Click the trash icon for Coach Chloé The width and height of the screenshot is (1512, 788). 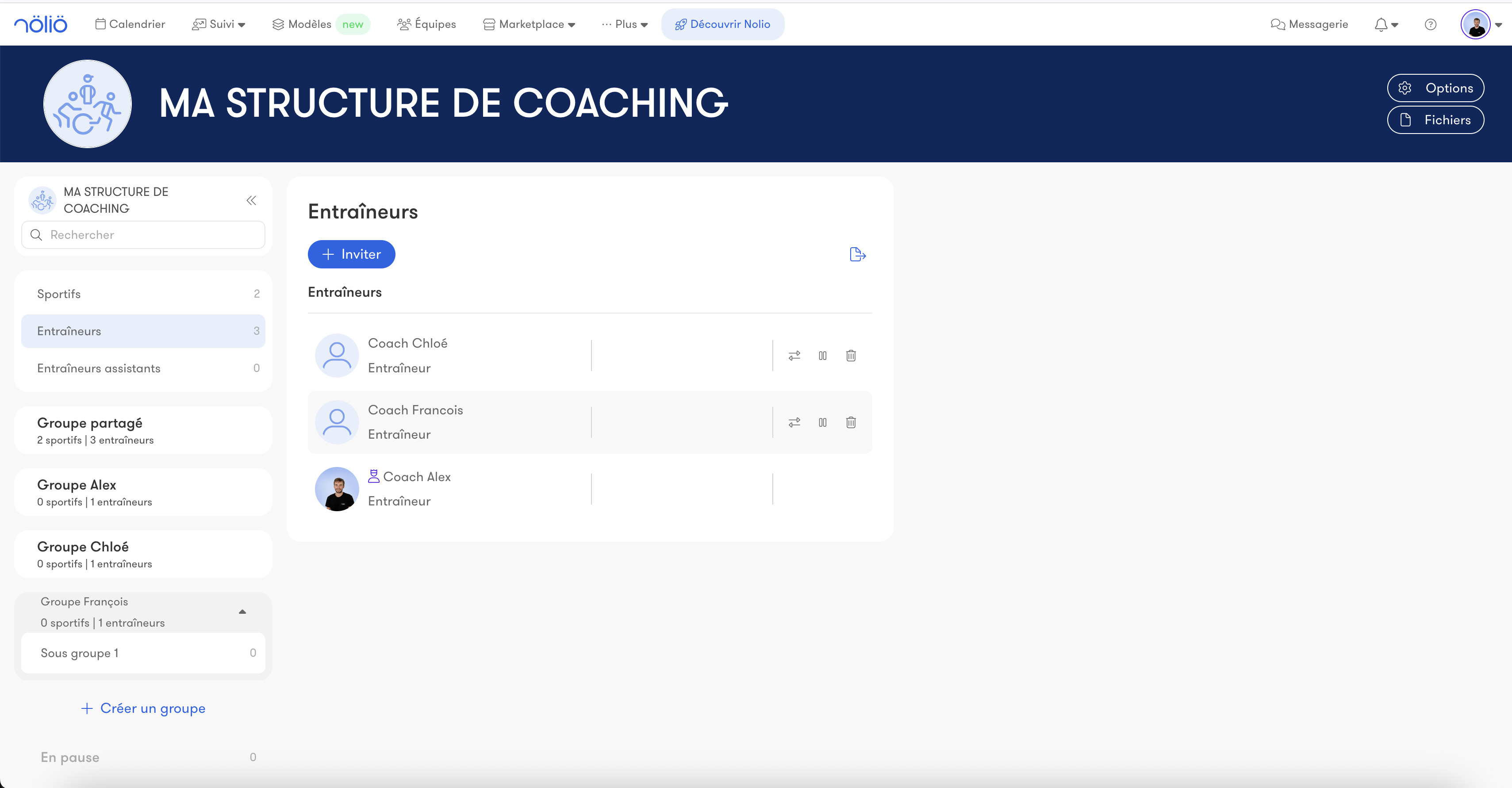point(851,356)
